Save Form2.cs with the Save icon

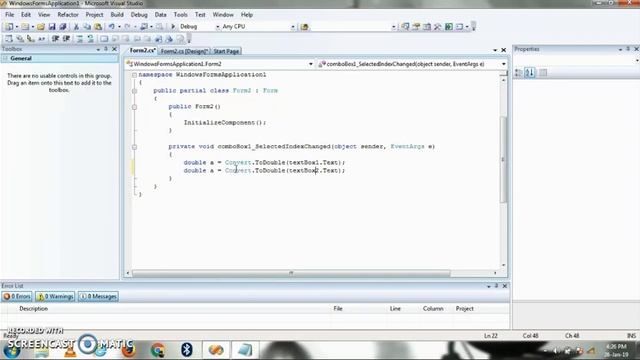pyautogui.click(x=52, y=27)
